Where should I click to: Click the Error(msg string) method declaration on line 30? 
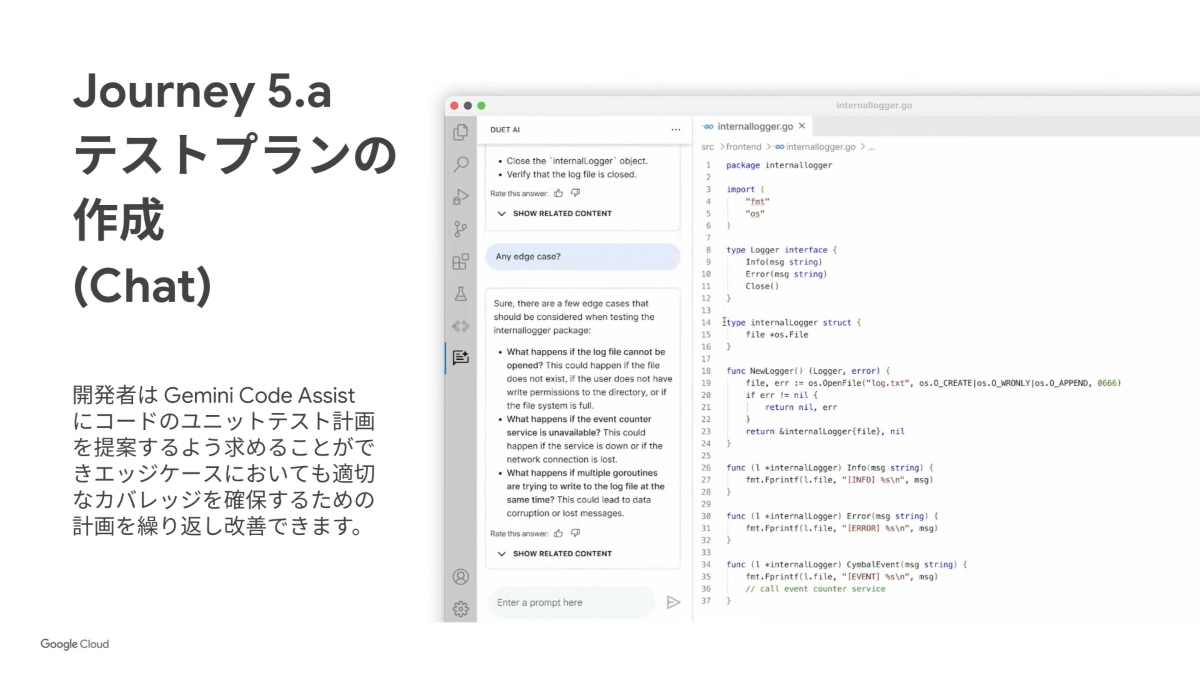(832, 516)
